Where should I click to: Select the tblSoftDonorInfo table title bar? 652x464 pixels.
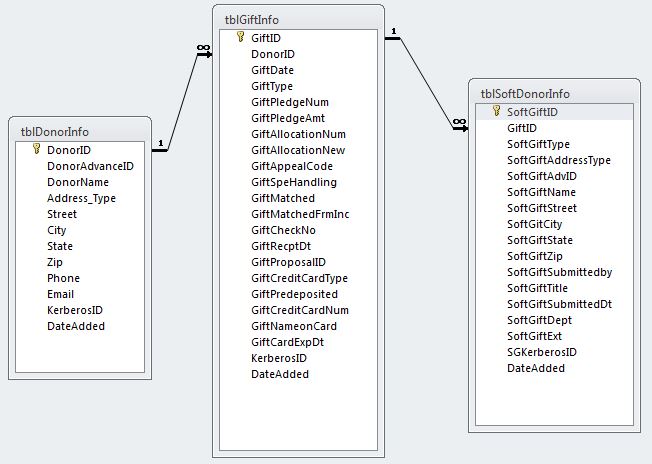point(554,94)
